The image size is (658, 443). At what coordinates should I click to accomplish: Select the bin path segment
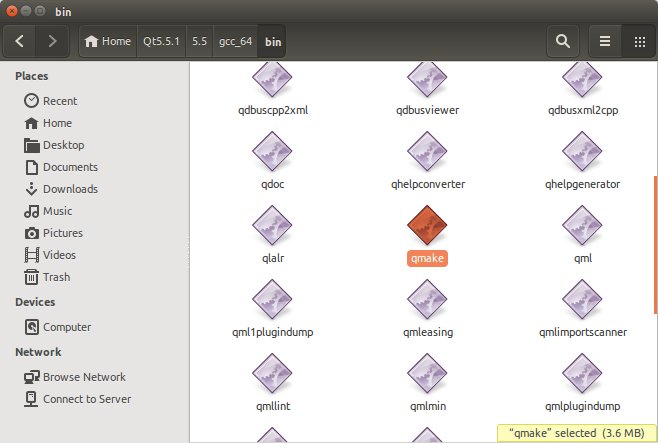[x=273, y=41]
